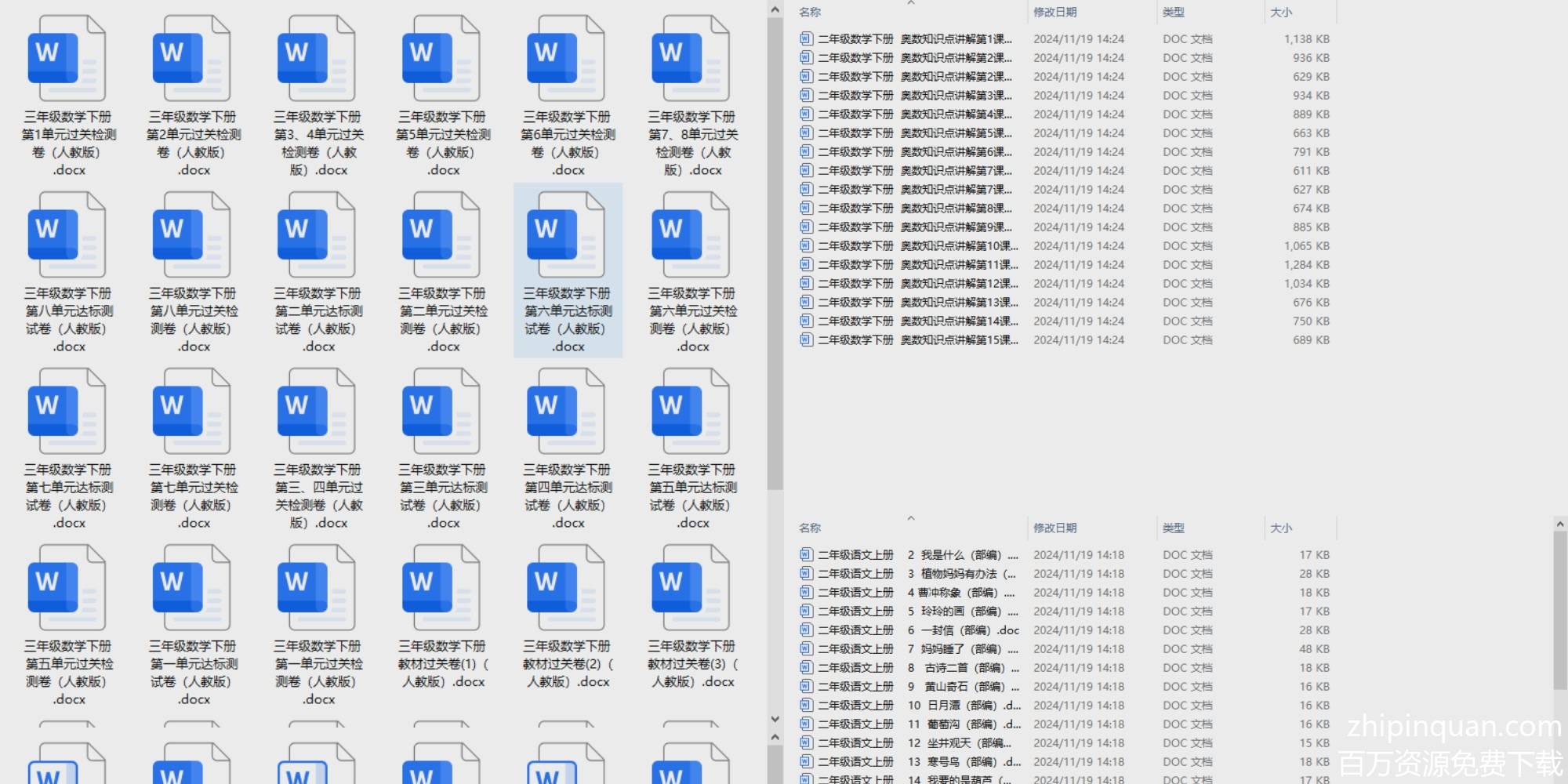The height and width of the screenshot is (784, 1568).
Task: Click the doc icon beside 奥数知识点讲解第1课
Action: [805, 38]
